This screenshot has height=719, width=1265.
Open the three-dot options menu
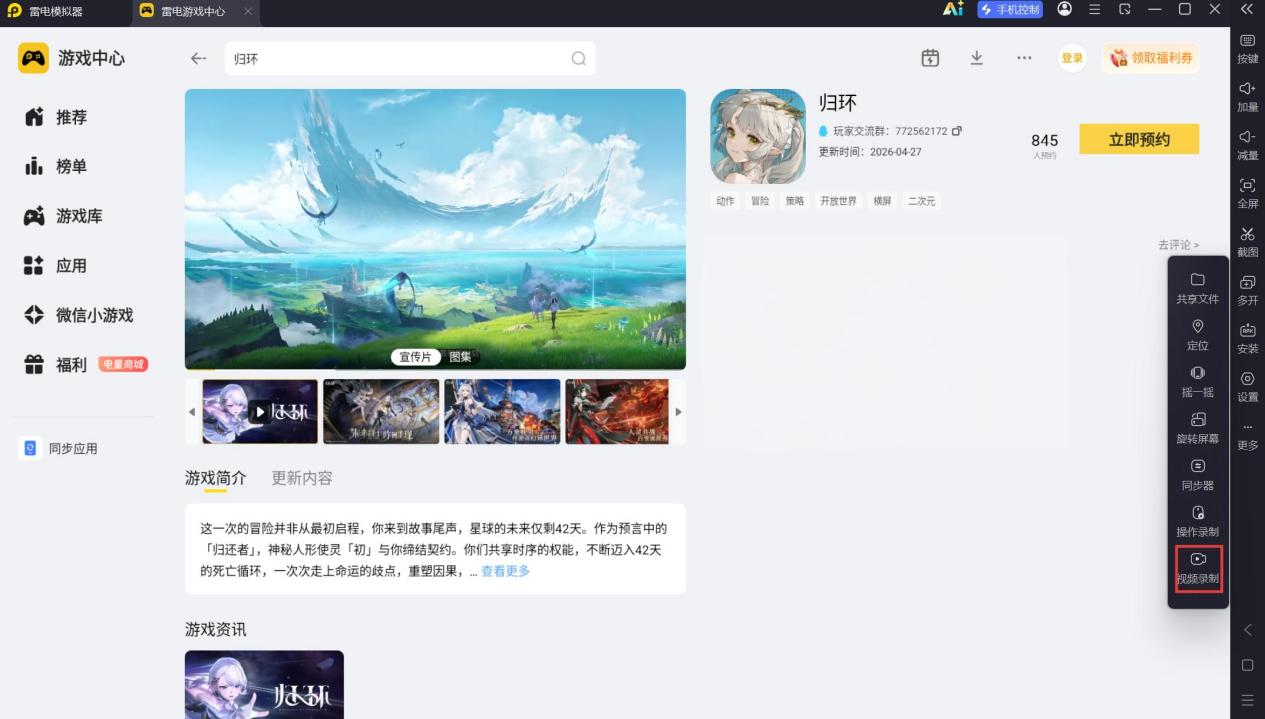tap(1024, 58)
